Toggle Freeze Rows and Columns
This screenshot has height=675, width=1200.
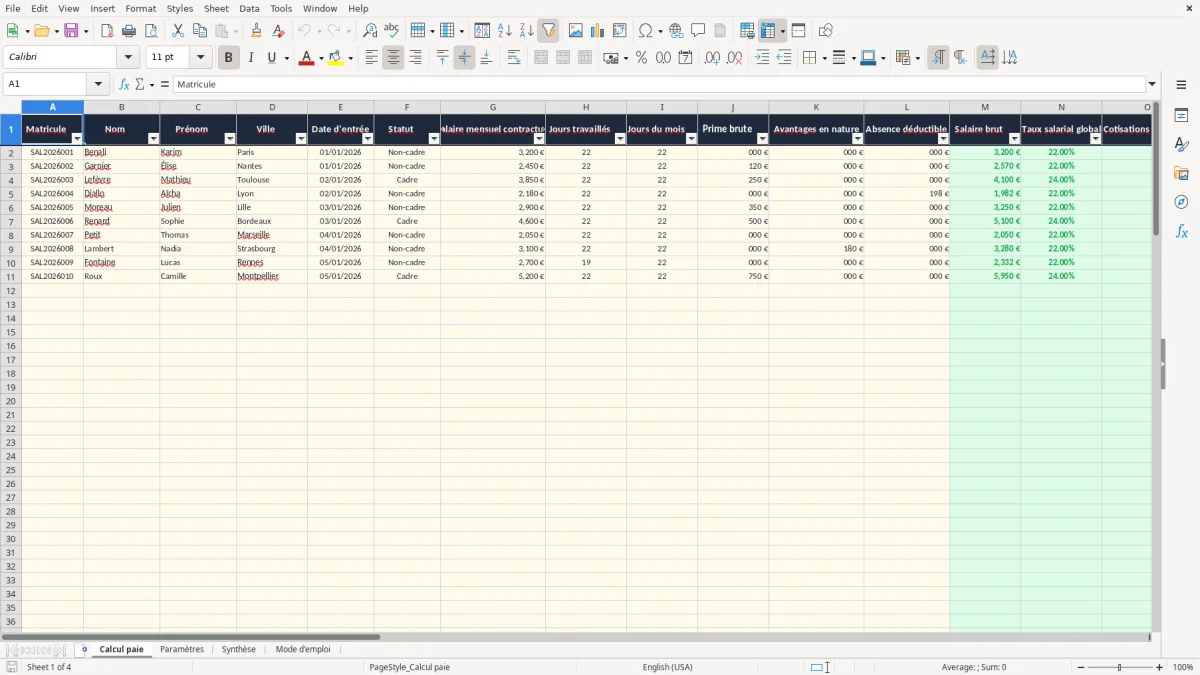click(x=768, y=31)
